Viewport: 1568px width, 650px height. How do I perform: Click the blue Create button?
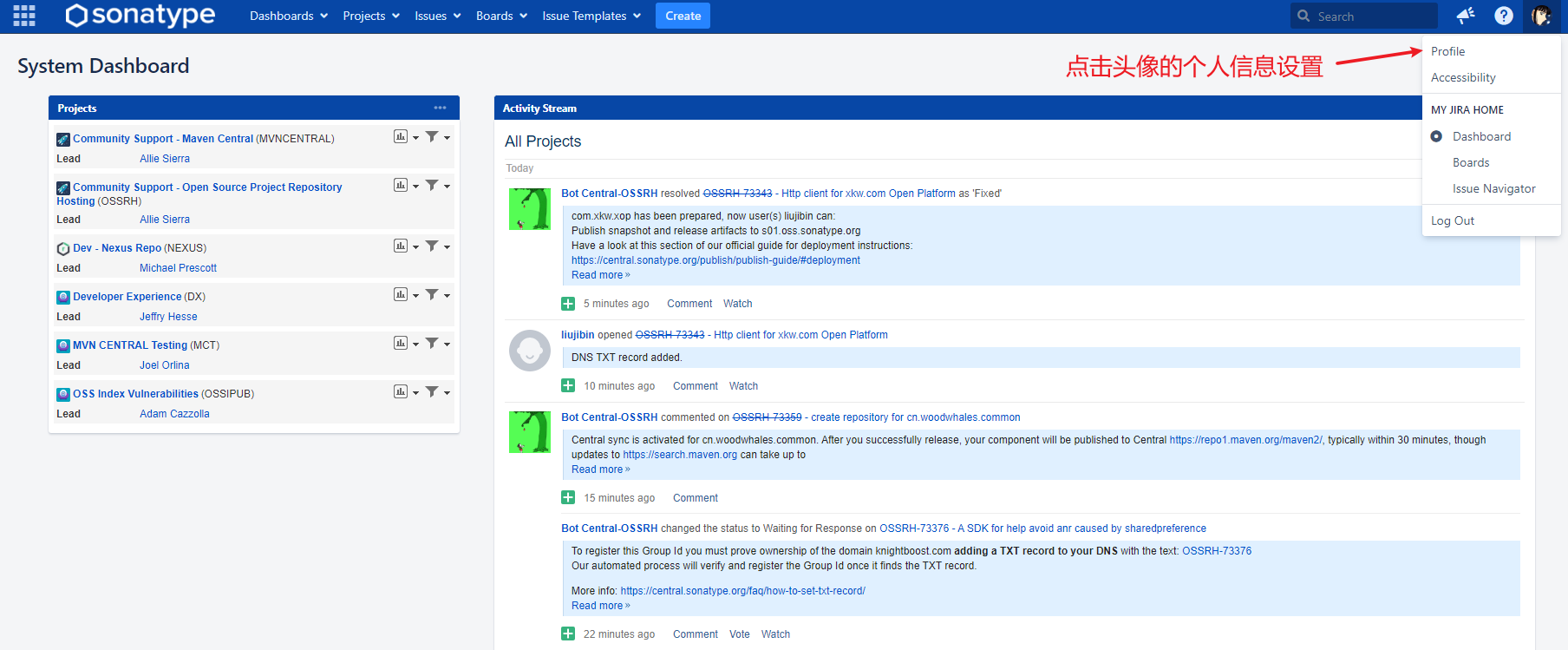point(683,16)
